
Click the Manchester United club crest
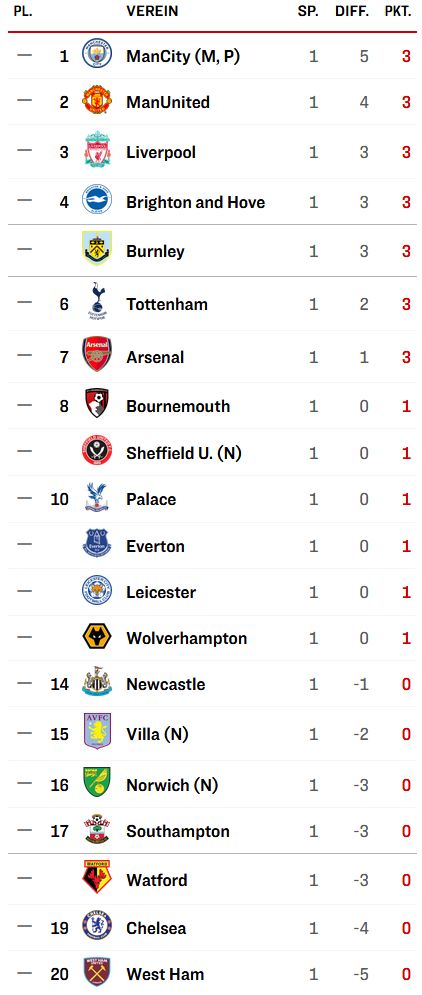(x=97, y=100)
